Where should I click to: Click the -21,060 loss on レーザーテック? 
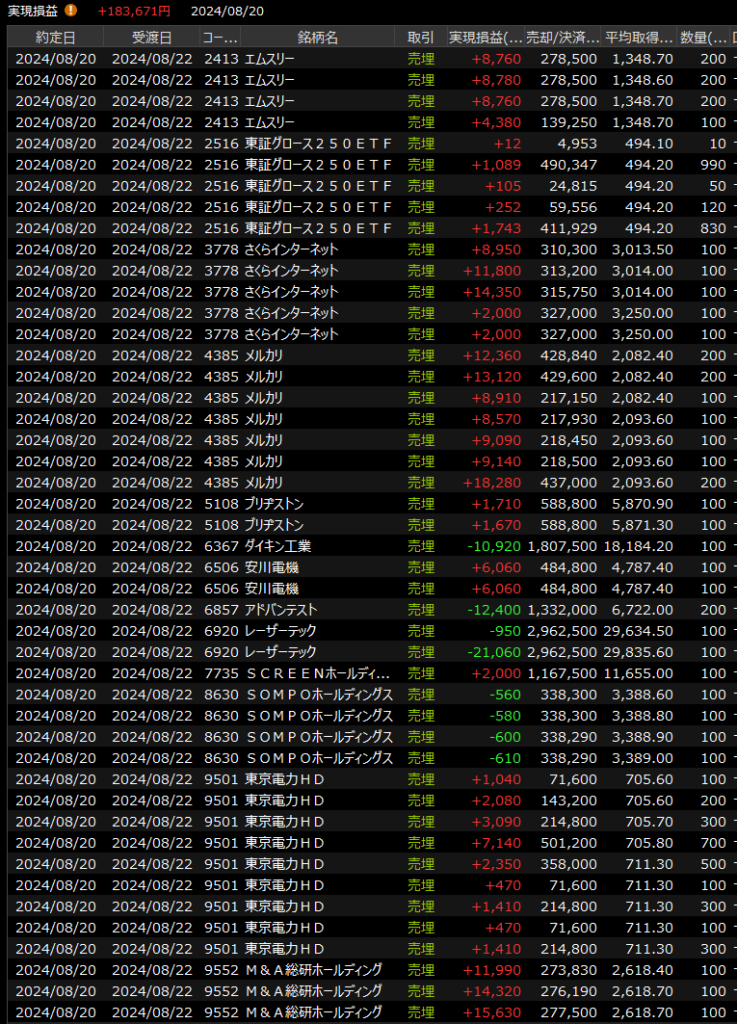(x=494, y=652)
